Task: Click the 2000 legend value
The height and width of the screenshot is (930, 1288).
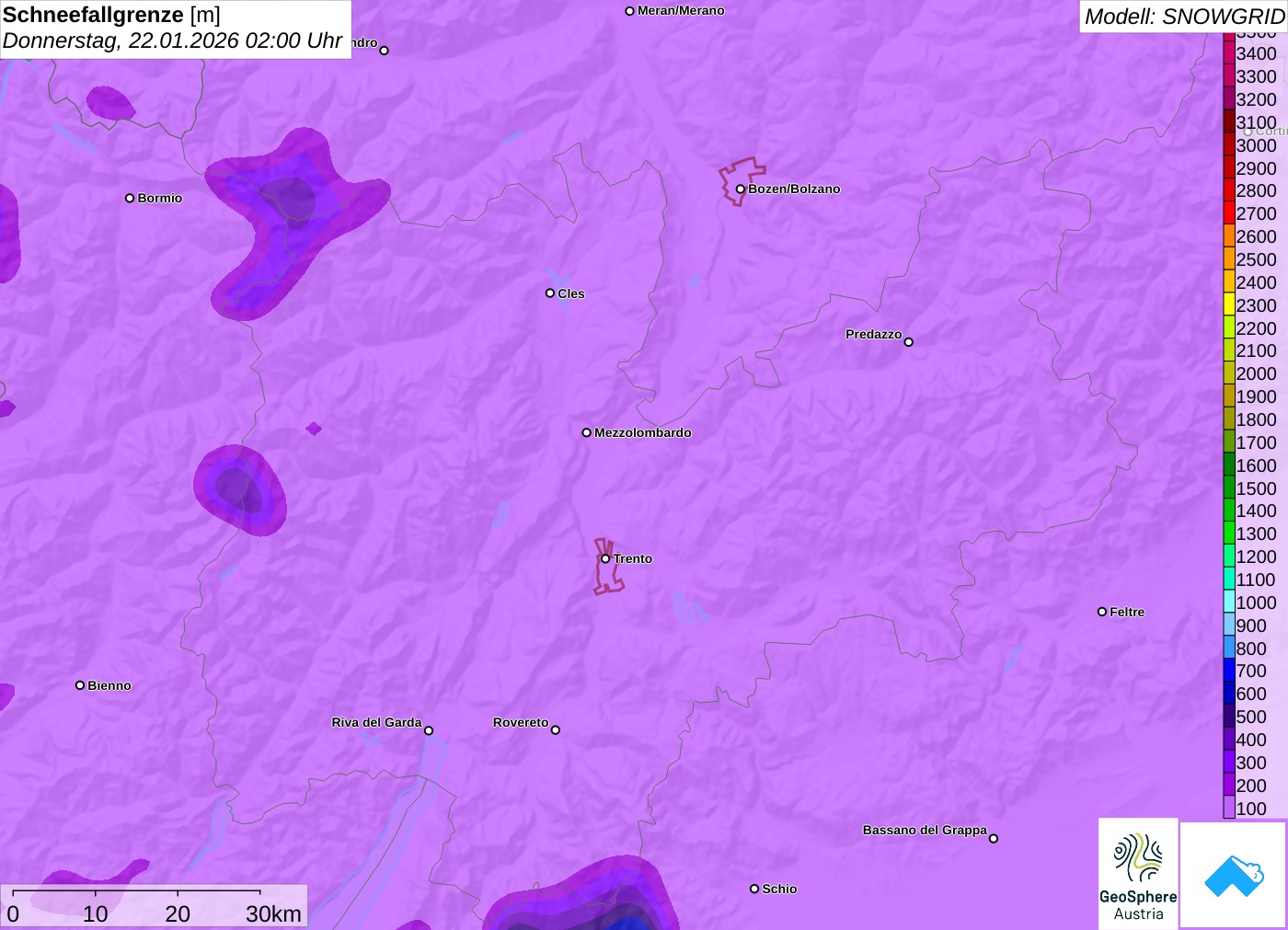Action: click(x=1257, y=373)
